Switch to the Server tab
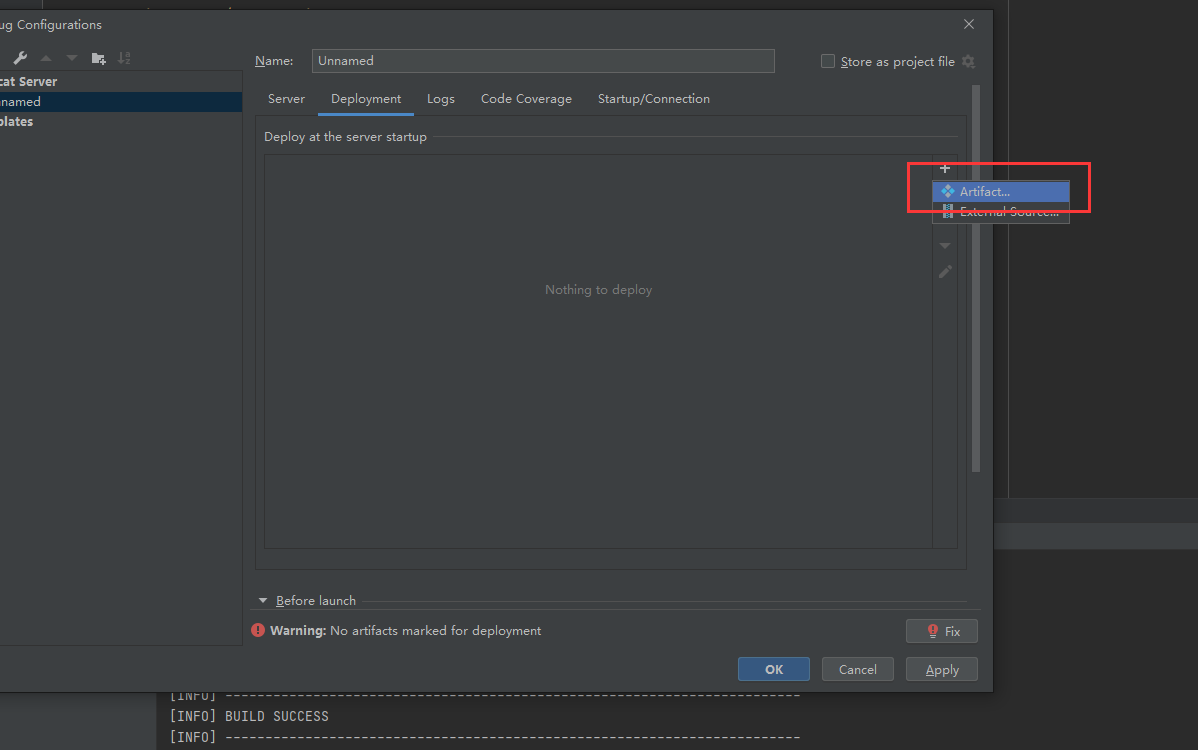Viewport: 1198px width, 750px height. pyautogui.click(x=287, y=99)
